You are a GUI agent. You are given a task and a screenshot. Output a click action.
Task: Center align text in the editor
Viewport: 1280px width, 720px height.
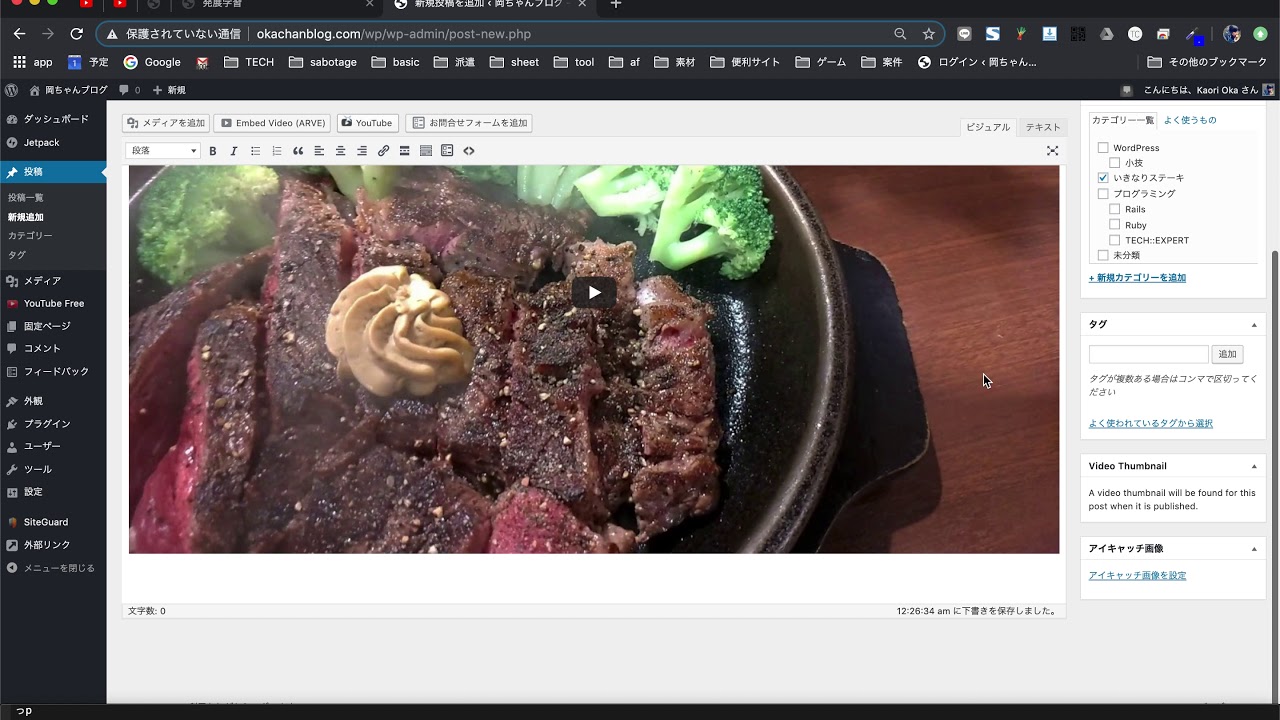tap(340, 151)
